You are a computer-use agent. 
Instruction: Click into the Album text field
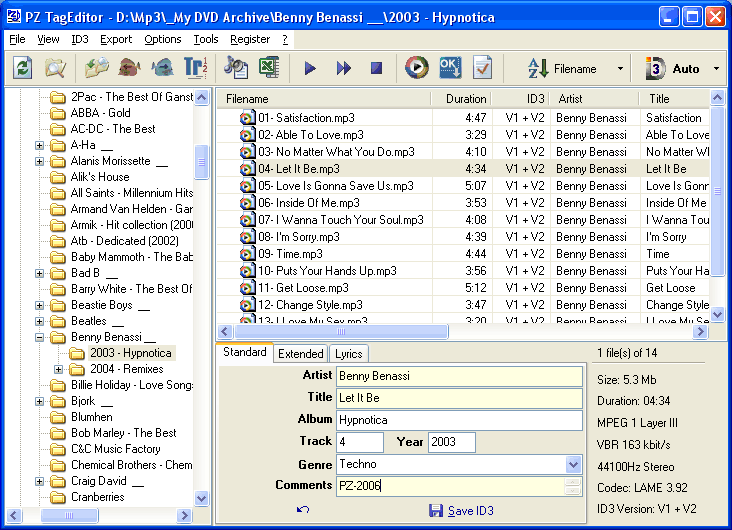(459, 420)
